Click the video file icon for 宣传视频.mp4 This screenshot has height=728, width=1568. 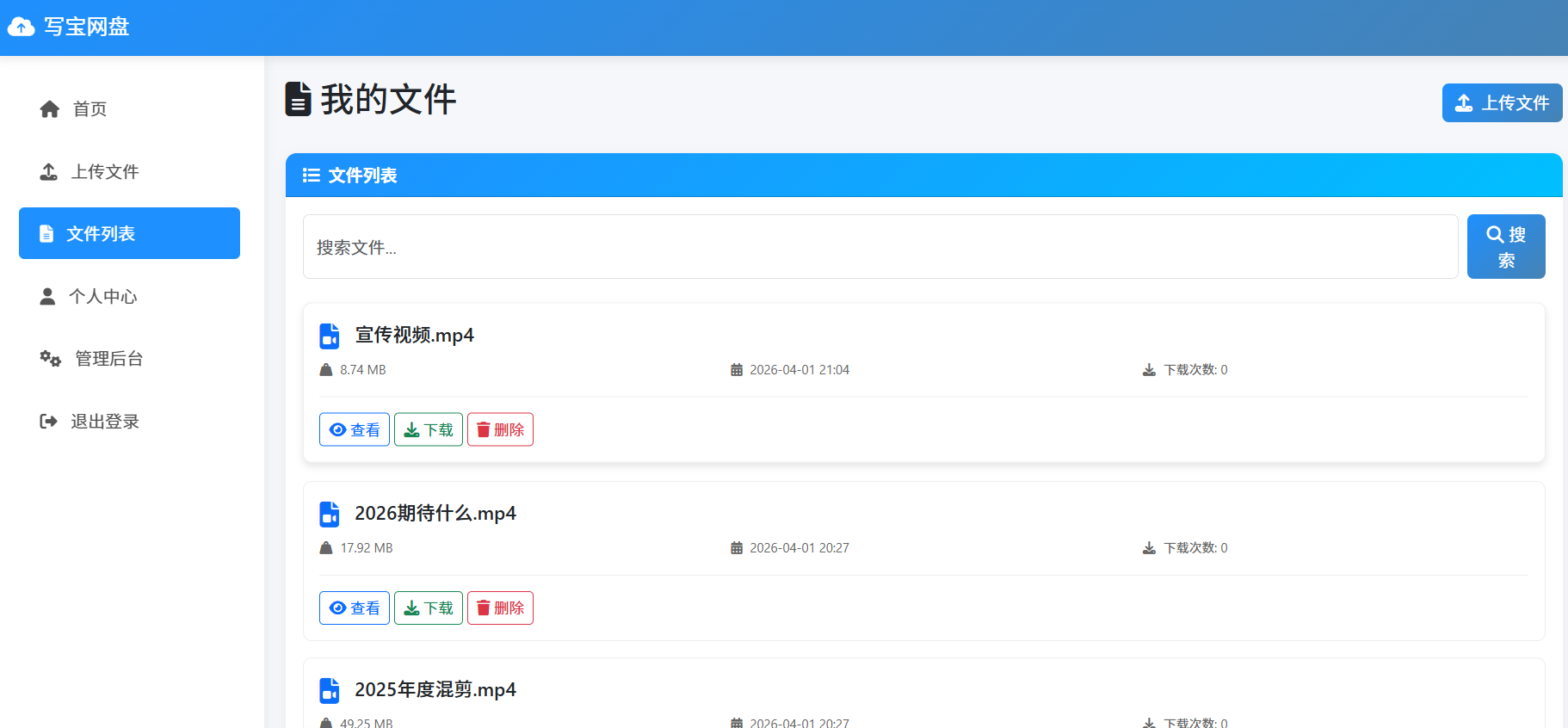tap(330, 336)
